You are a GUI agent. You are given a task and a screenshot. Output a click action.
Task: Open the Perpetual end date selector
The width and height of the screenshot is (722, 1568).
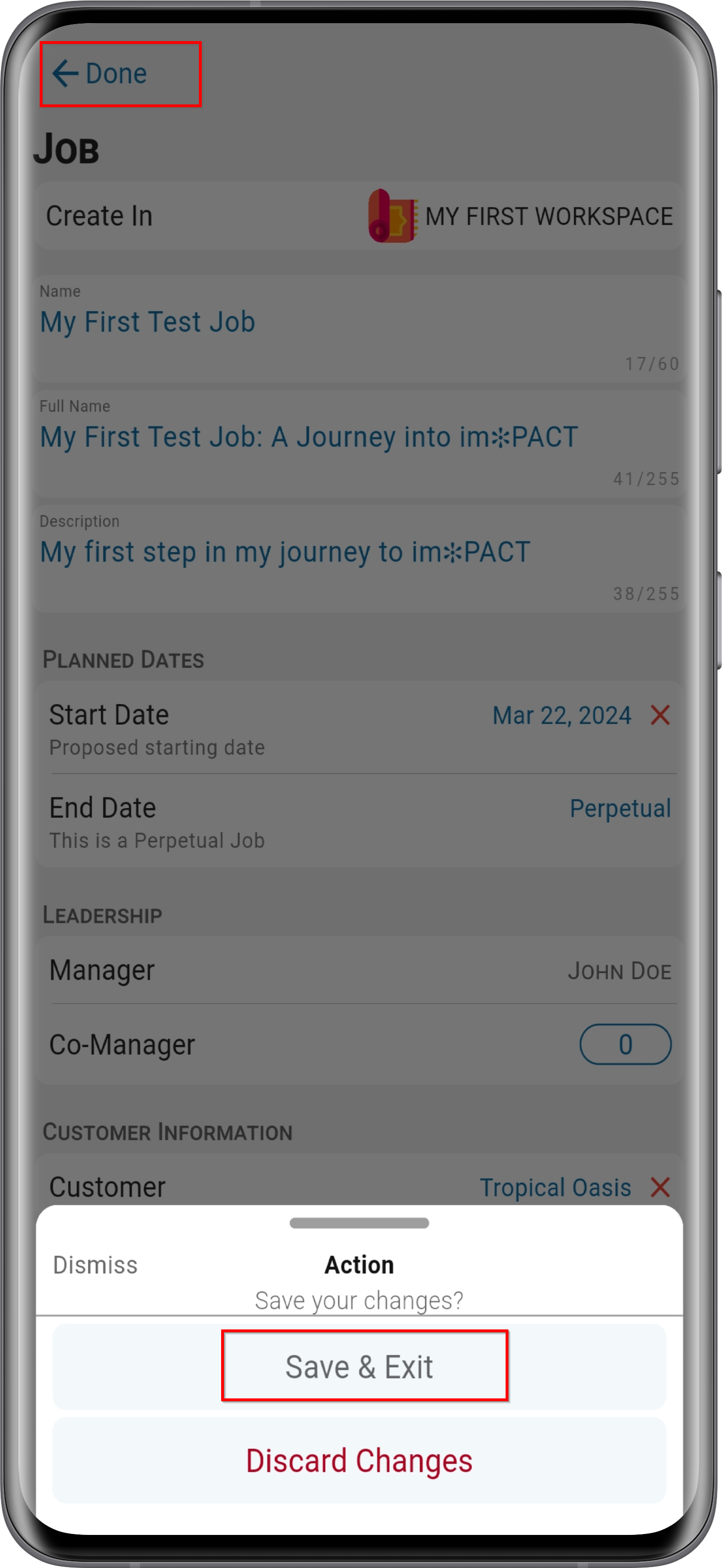(x=620, y=808)
